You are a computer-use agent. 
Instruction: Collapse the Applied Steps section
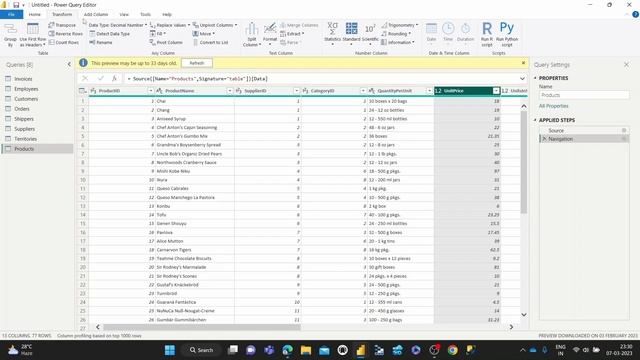(535, 120)
